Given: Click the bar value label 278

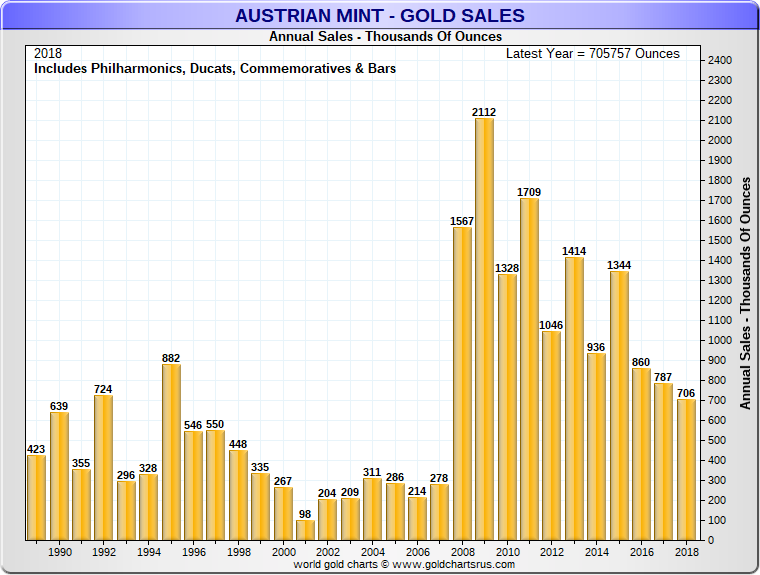Looking at the screenshot, I should [x=439, y=479].
